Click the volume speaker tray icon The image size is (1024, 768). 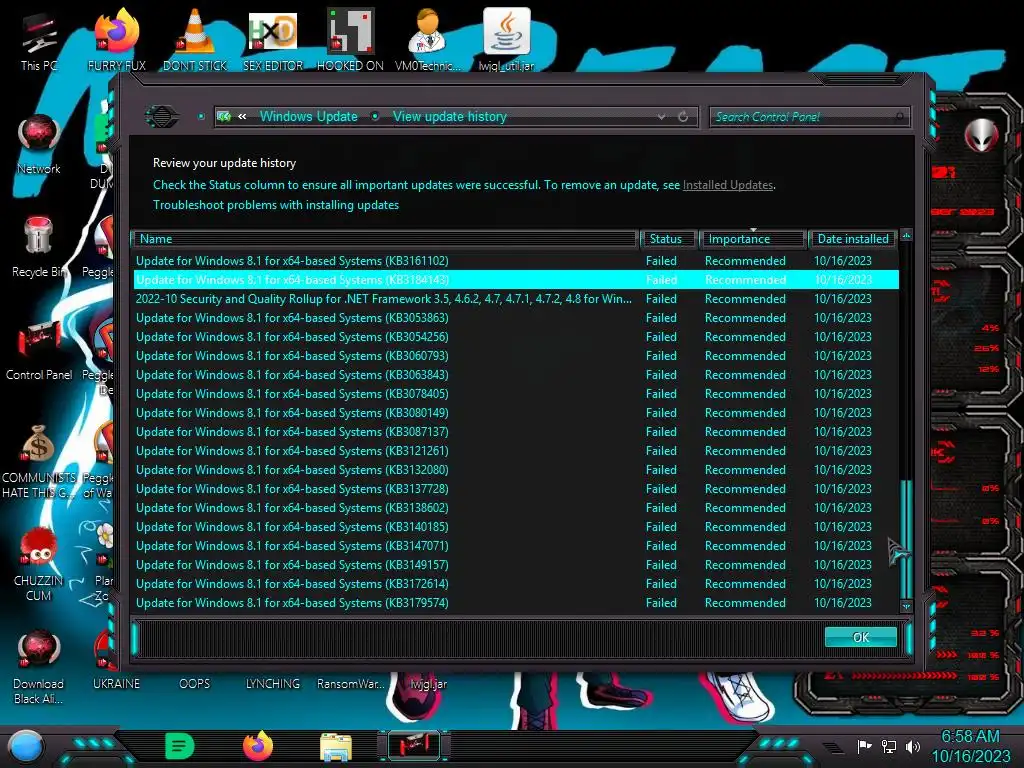click(x=913, y=746)
